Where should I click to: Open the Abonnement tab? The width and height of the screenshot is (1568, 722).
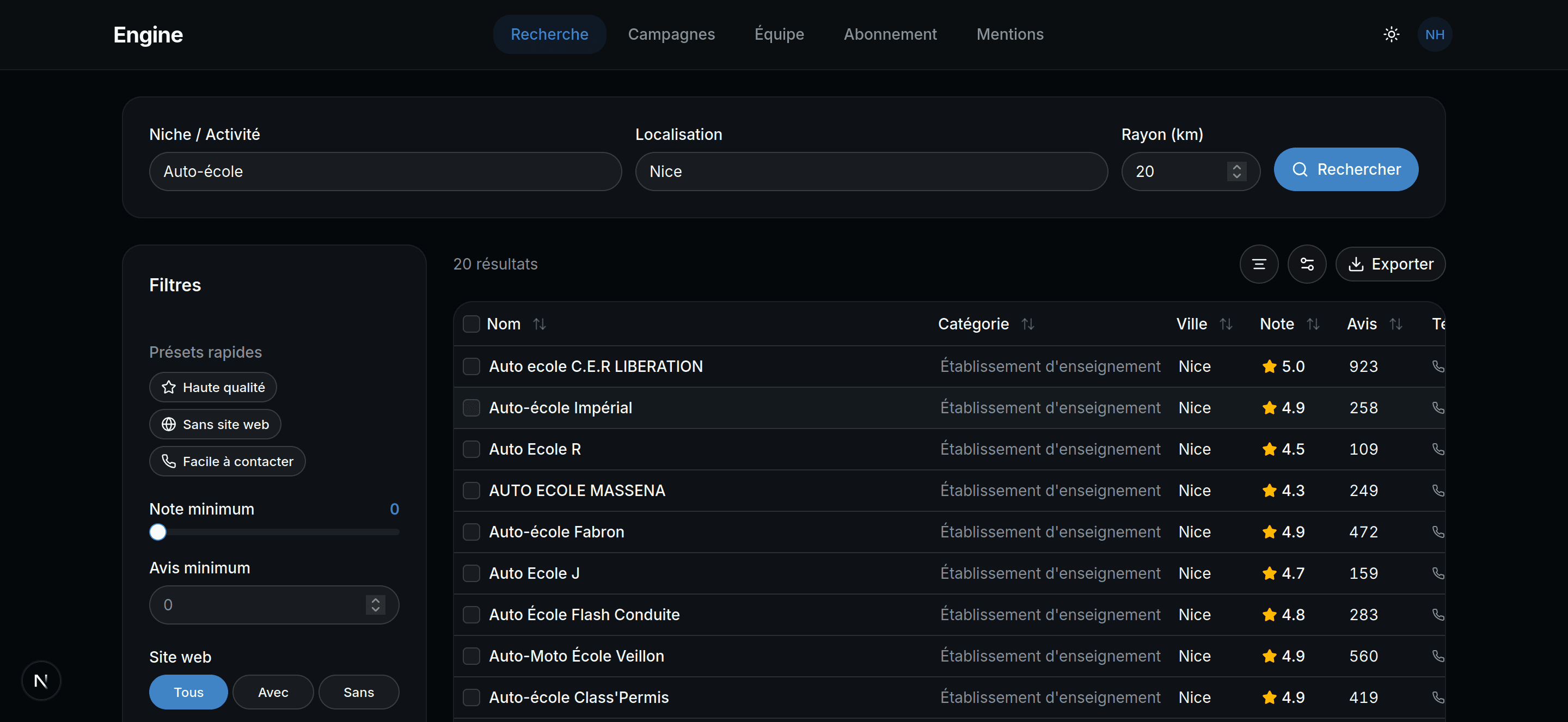890,34
